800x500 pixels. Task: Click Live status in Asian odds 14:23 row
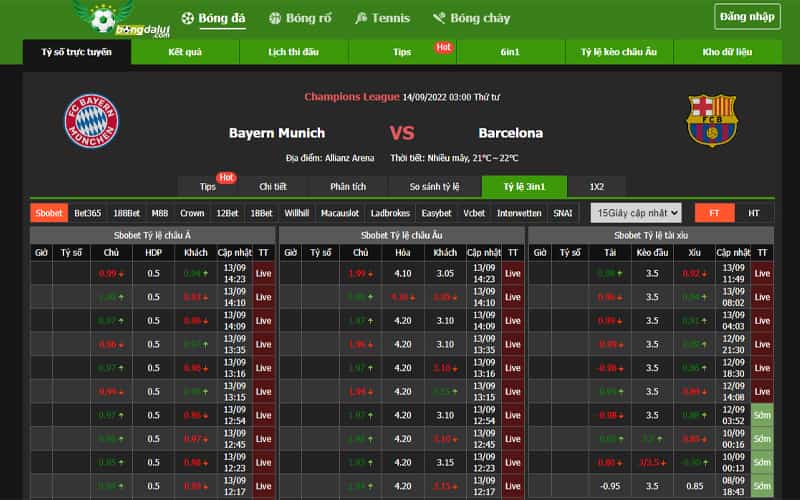(264, 273)
